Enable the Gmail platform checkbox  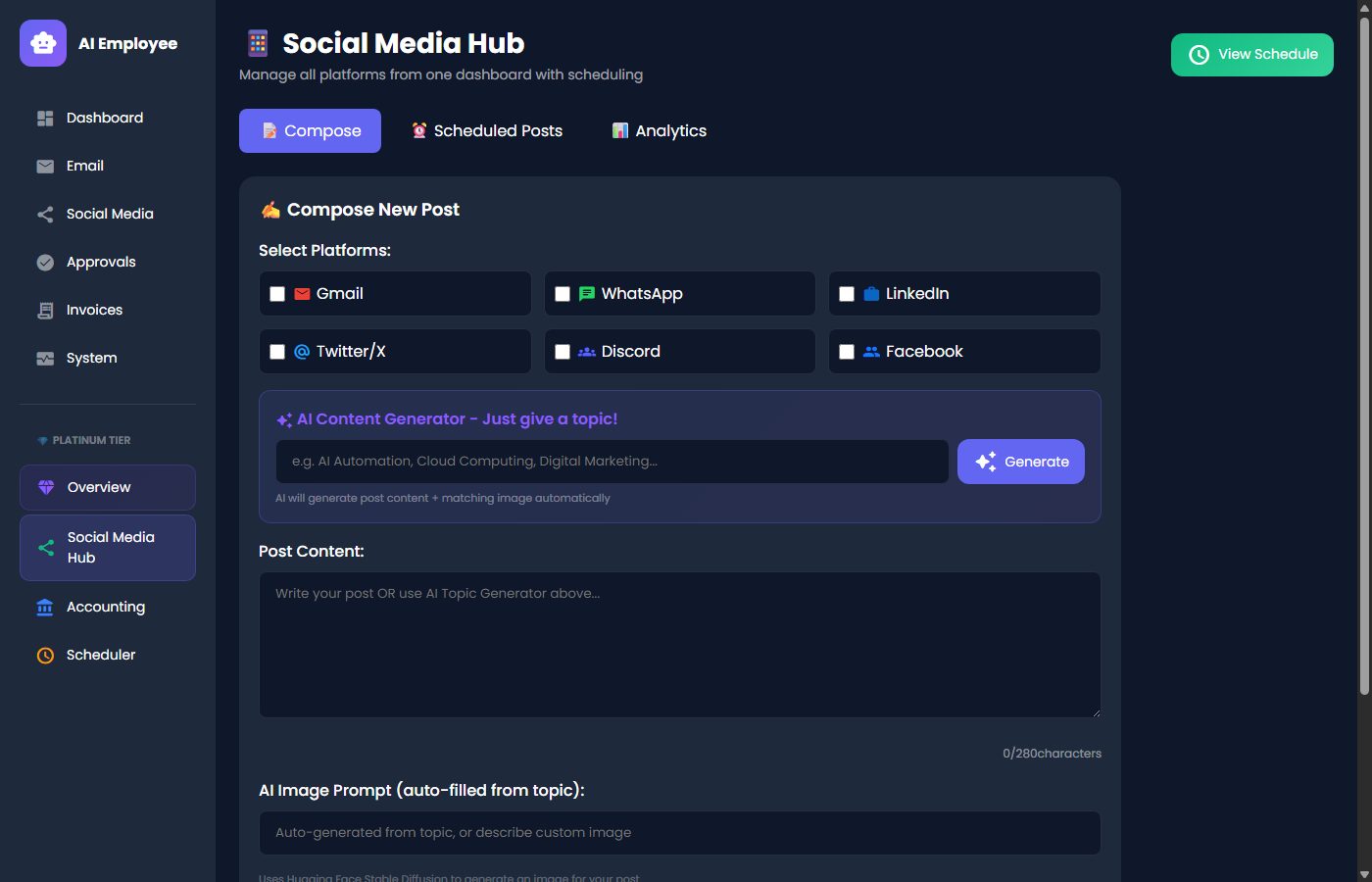(x=277, y=294)
